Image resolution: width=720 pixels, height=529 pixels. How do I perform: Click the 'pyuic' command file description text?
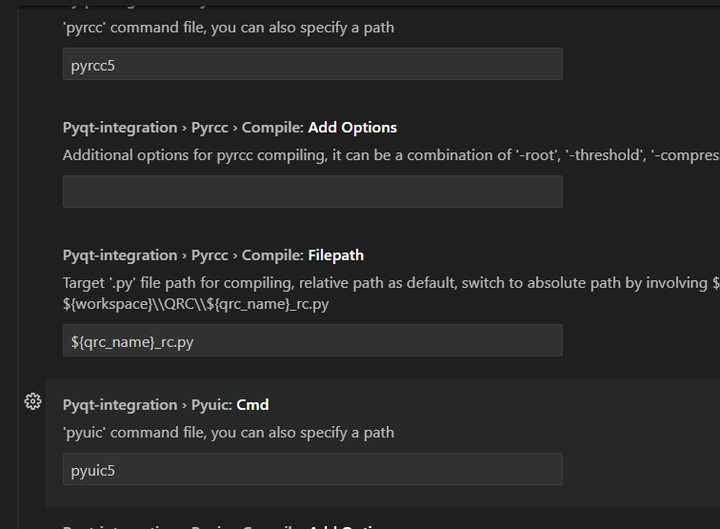228,433
